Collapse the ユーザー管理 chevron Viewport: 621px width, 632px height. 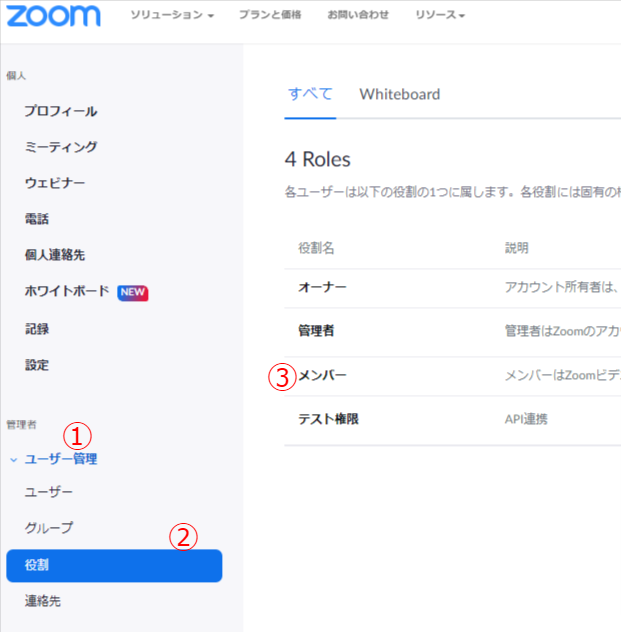point(14,460)
